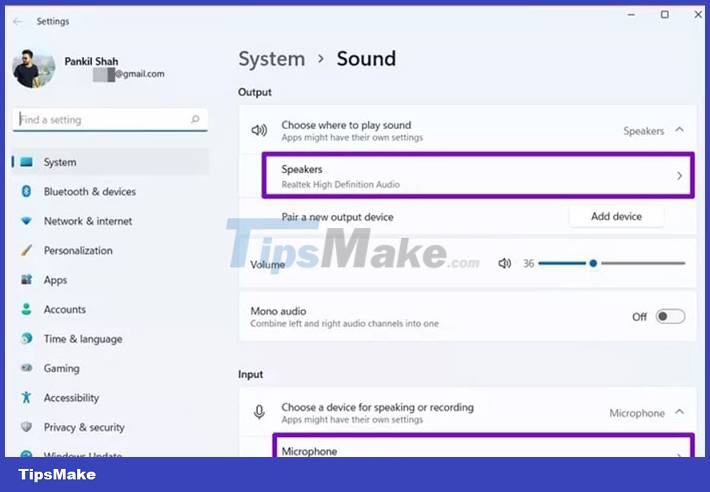
Task: Click the back arrow next to Settings
Action: [x=18, y=21]
